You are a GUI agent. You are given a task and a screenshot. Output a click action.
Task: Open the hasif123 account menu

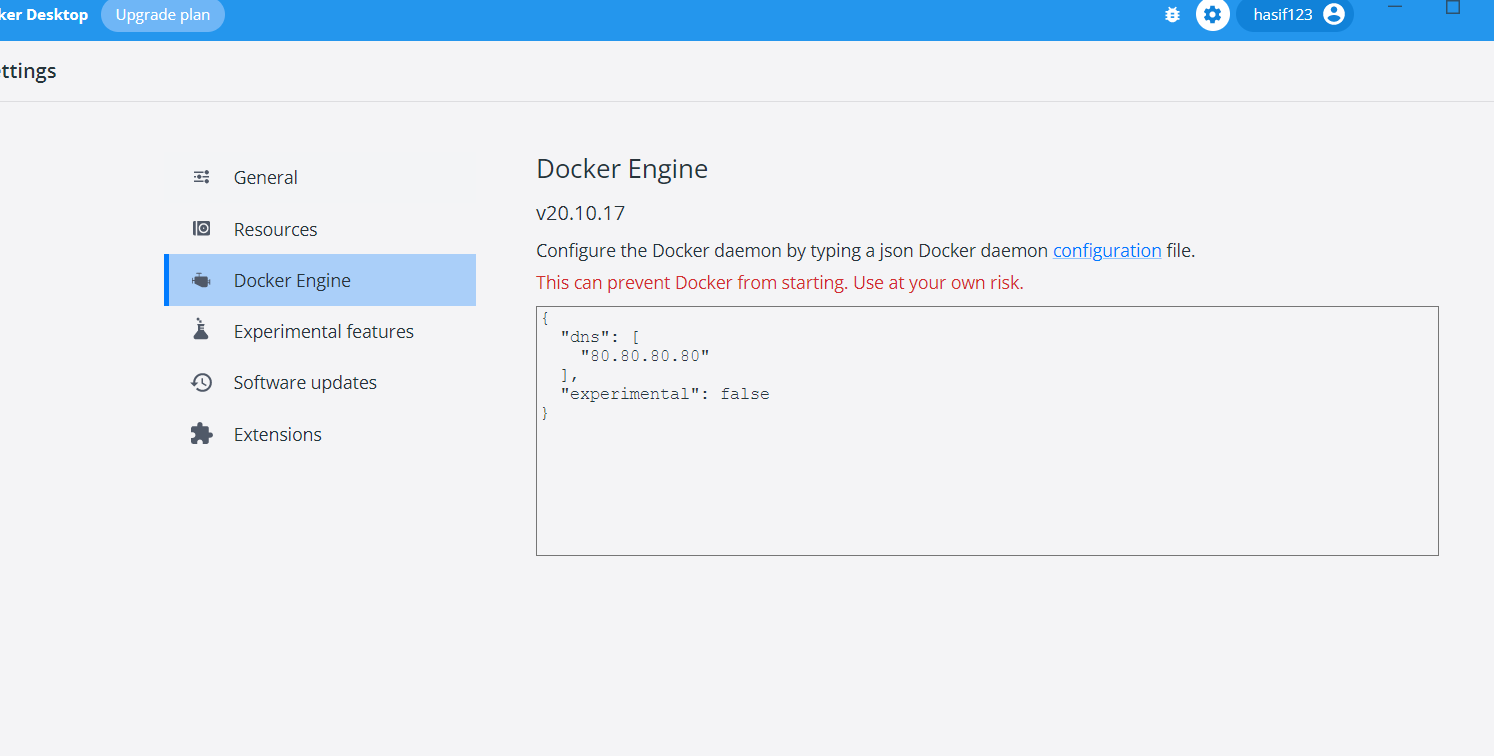(1294, 15)
